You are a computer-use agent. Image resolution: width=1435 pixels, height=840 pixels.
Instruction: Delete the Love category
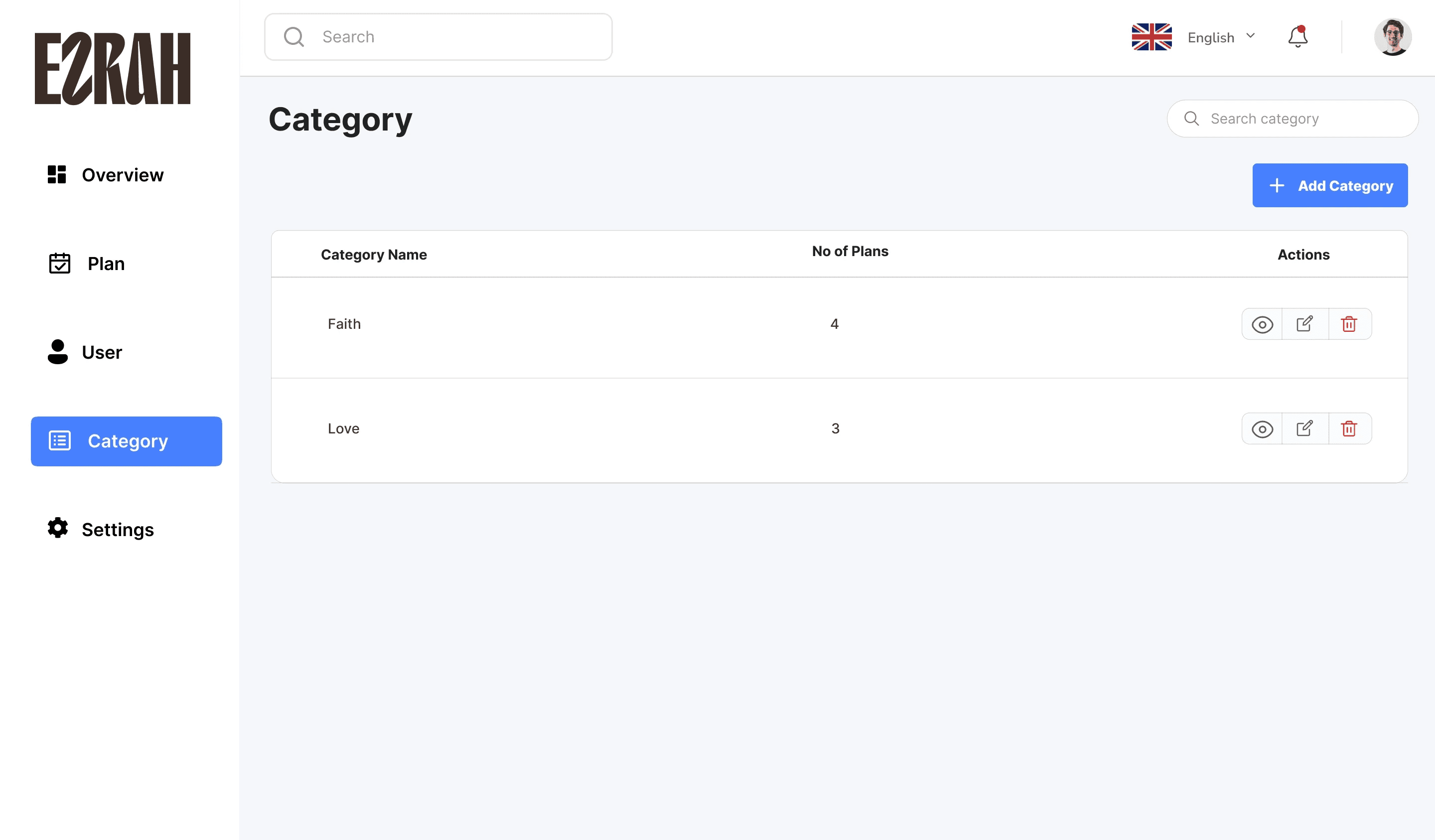tap(1348, 428)
